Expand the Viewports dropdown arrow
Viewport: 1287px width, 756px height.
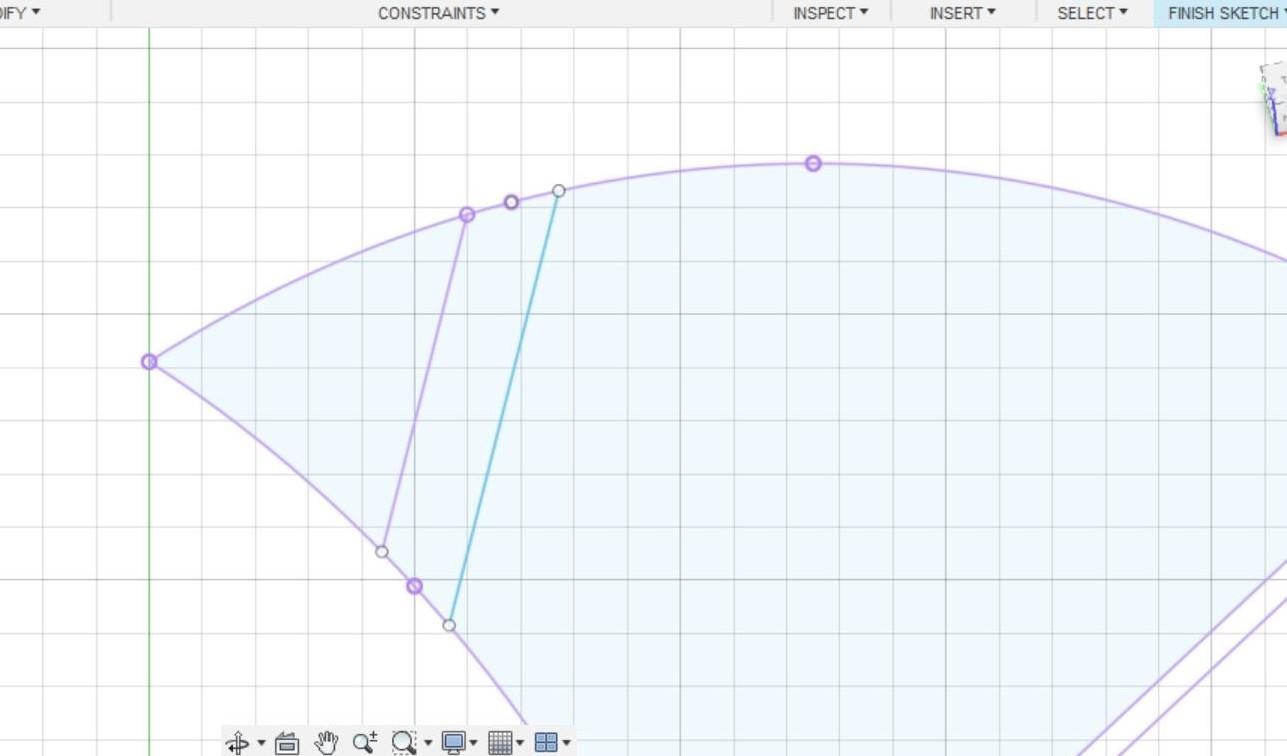click(566, 742)
